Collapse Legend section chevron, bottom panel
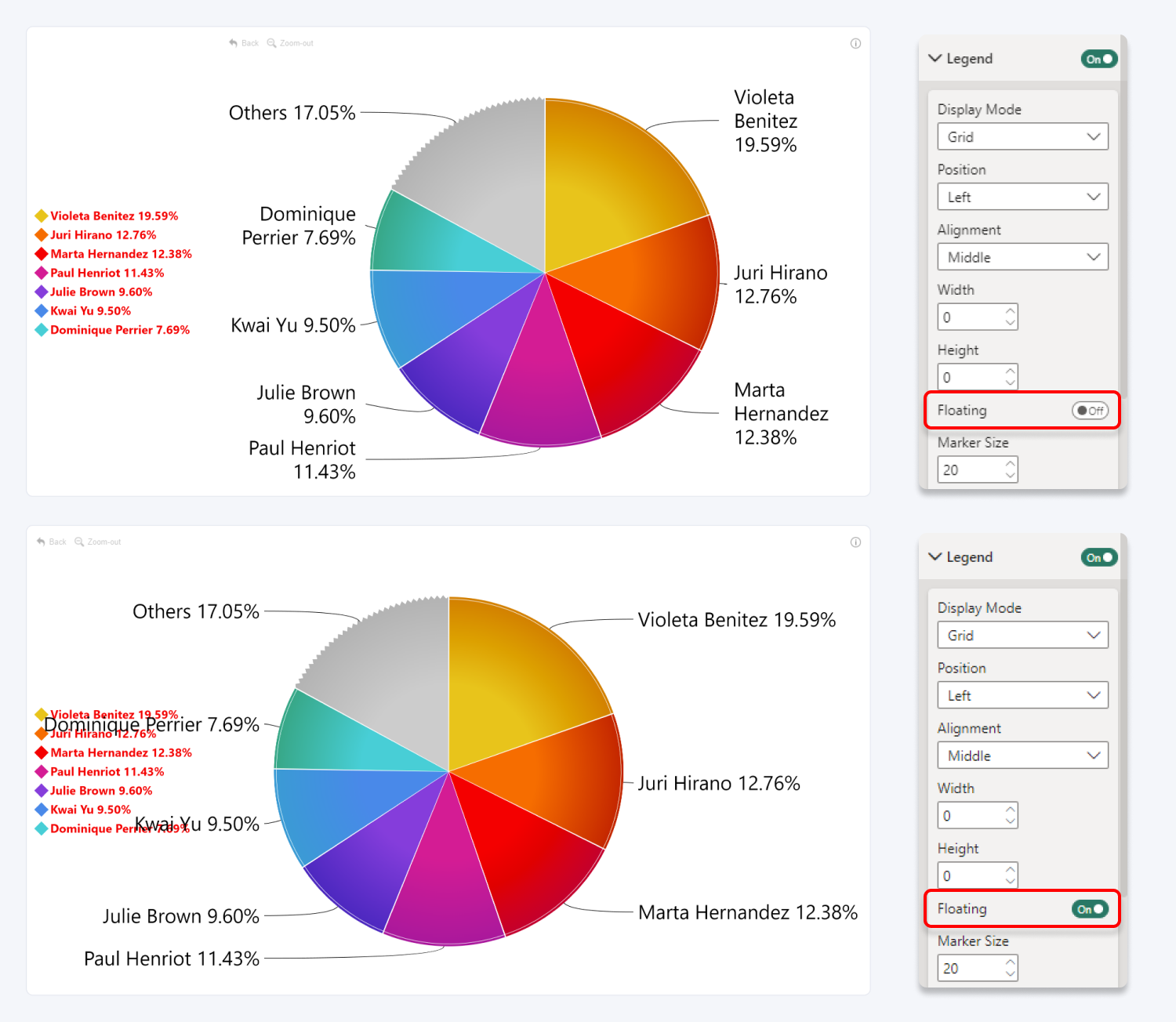The width and height of the screenshot is (1176, 1022). [x=935, y=556]
